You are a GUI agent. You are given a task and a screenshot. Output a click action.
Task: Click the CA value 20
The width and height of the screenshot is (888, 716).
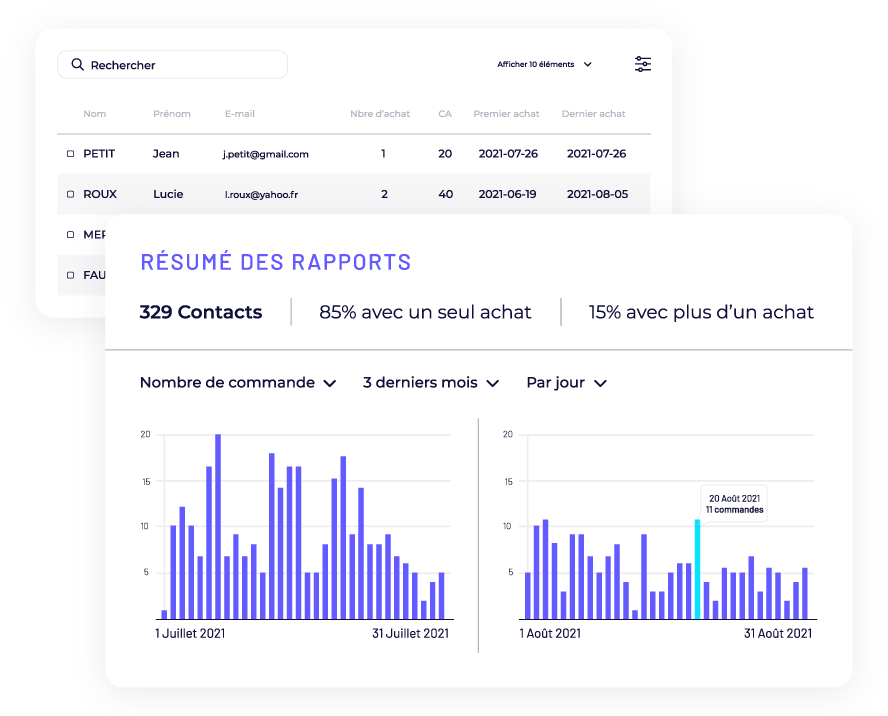pos(445,154)
